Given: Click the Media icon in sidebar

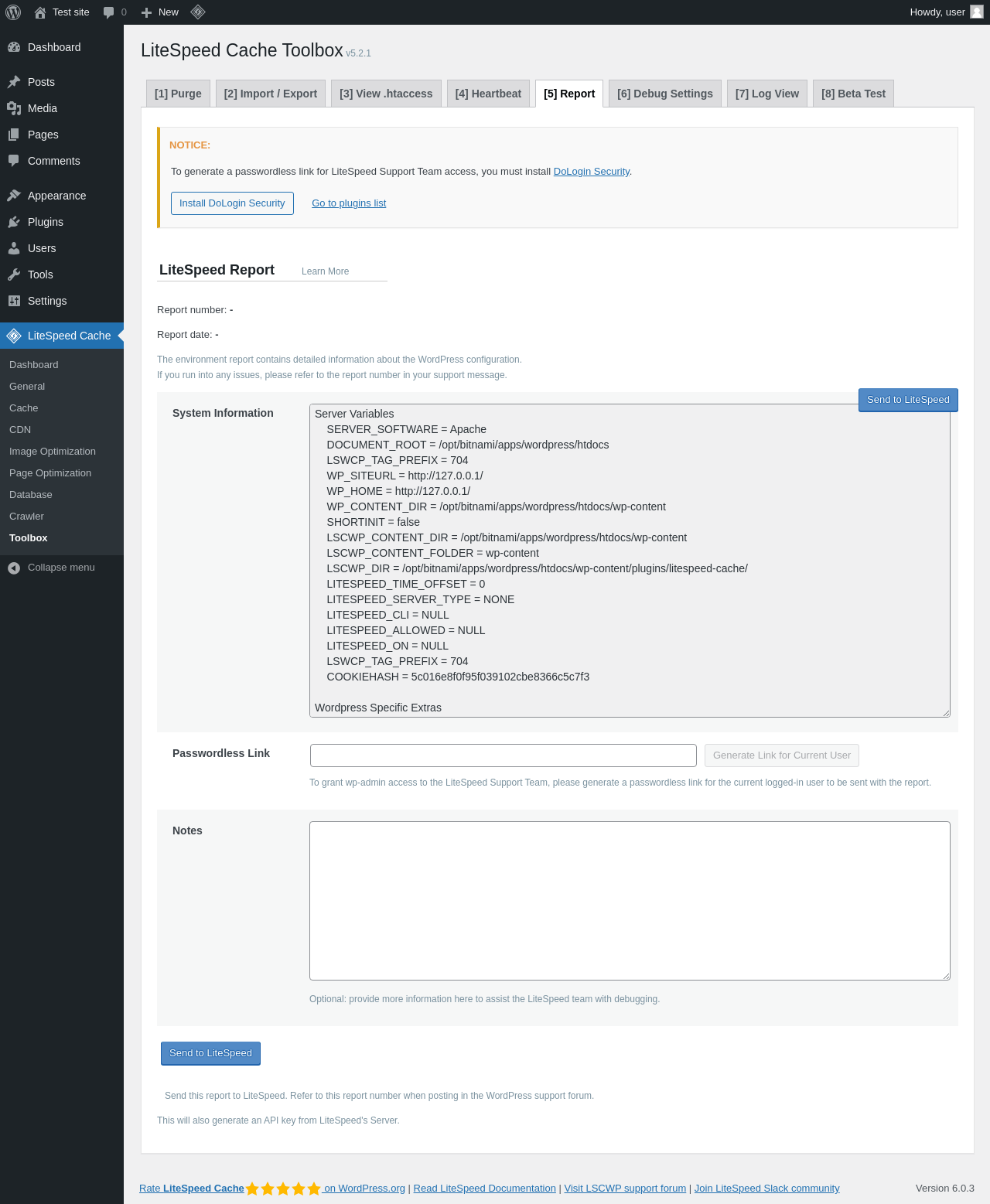Looking at the screenshot, I should pyautogui.click(x=14, y=108).
